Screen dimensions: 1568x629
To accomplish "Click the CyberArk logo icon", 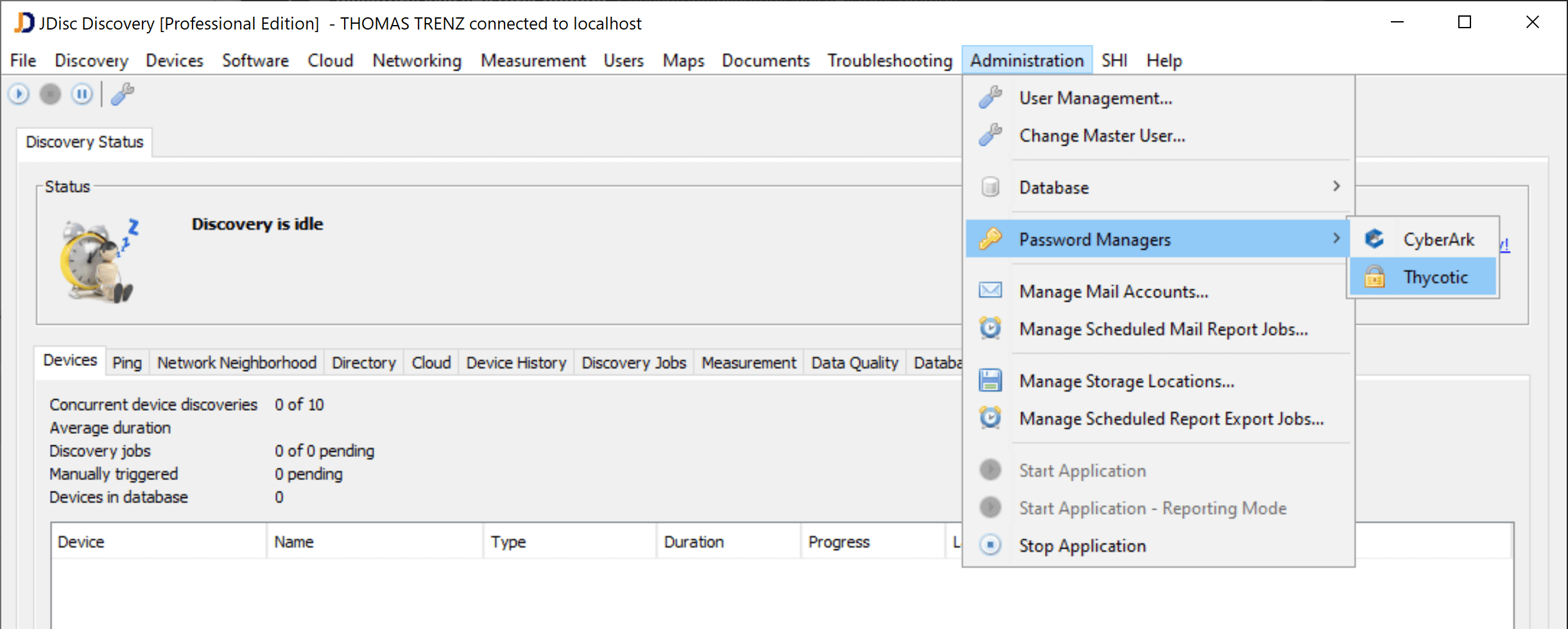I will coord(1374,239).
